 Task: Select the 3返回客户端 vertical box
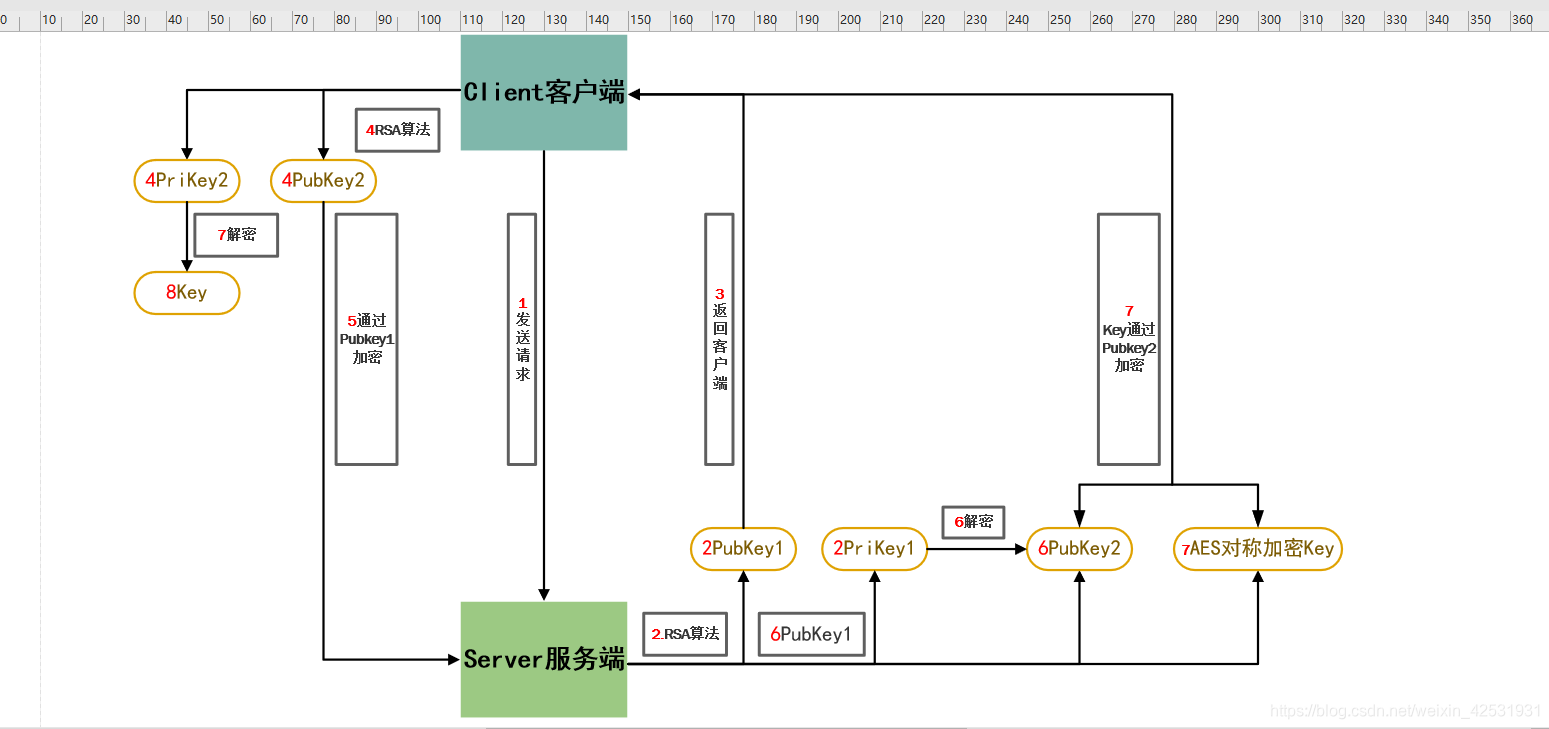[x=719, y=339]
